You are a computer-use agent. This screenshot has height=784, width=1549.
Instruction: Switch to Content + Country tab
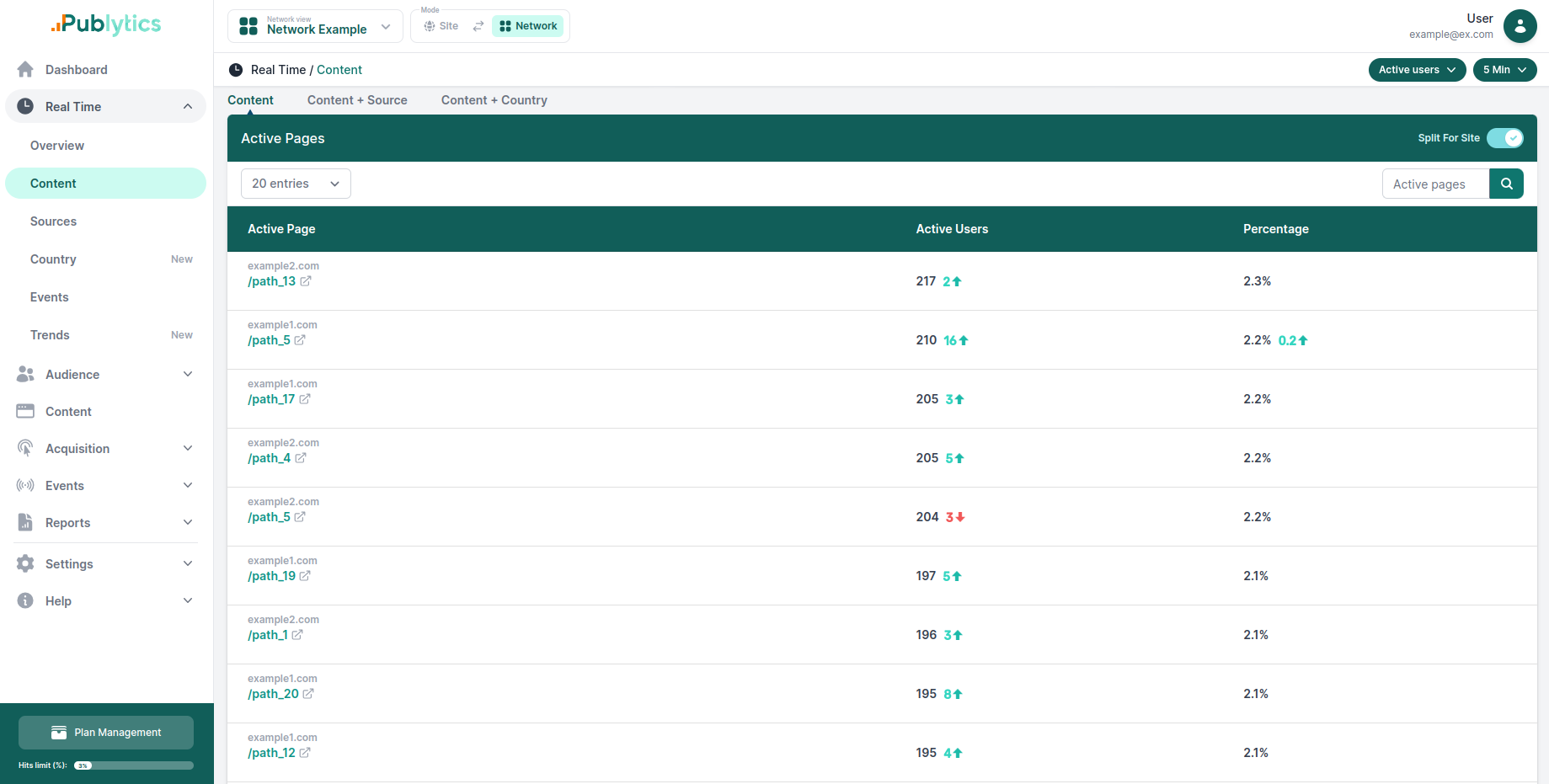494,100
